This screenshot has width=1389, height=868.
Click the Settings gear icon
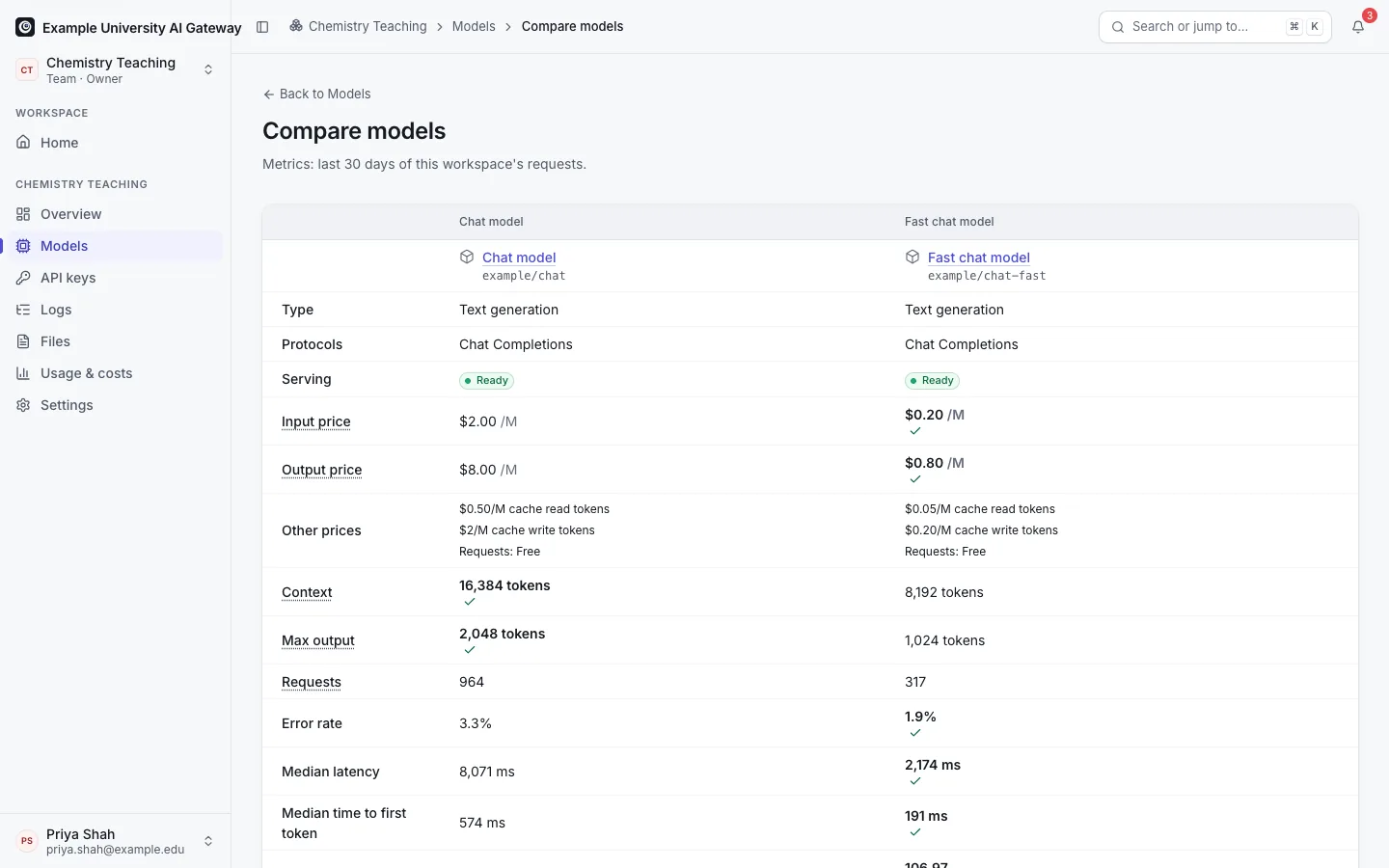tap(23, 405)
